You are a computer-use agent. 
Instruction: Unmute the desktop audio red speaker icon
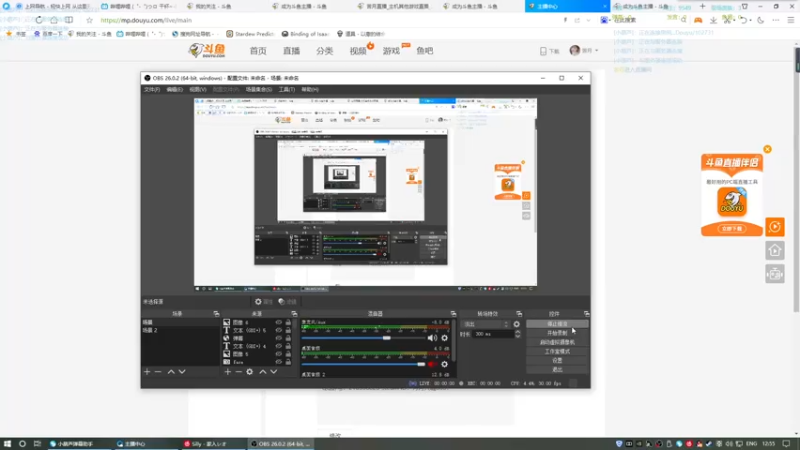432,364
